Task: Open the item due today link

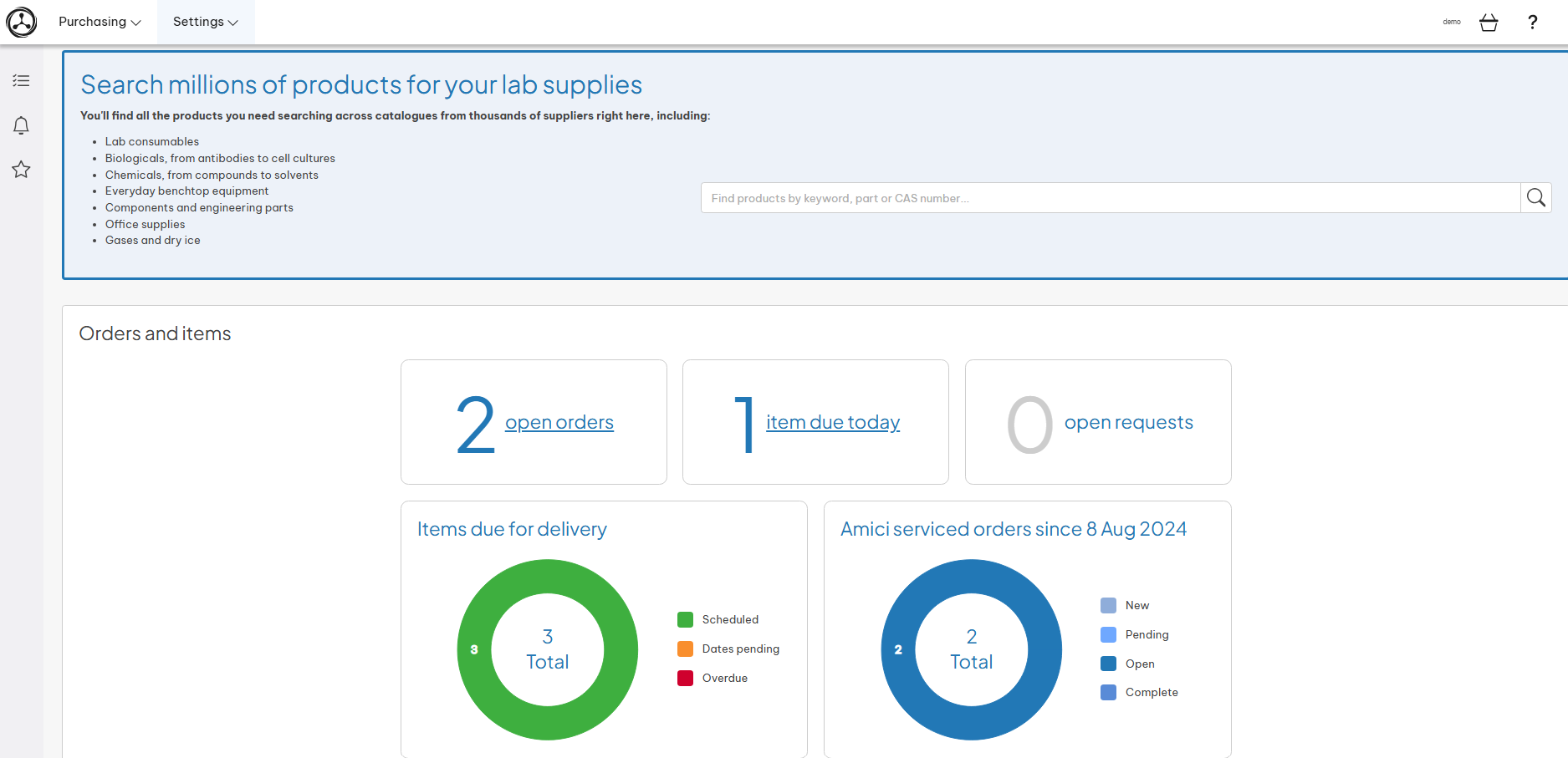Action: (x=832, y=423)
